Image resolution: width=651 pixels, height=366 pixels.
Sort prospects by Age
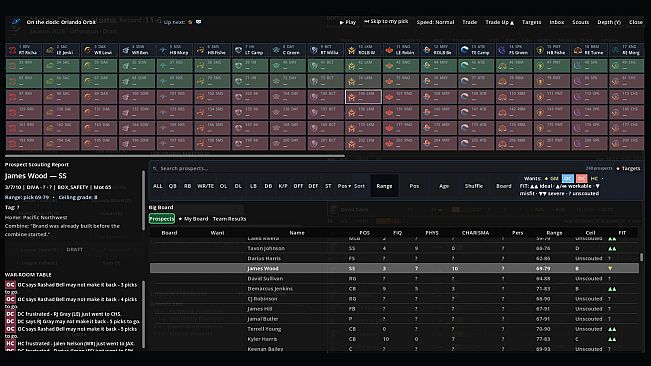pyautogui.click(x=444, y=186)
